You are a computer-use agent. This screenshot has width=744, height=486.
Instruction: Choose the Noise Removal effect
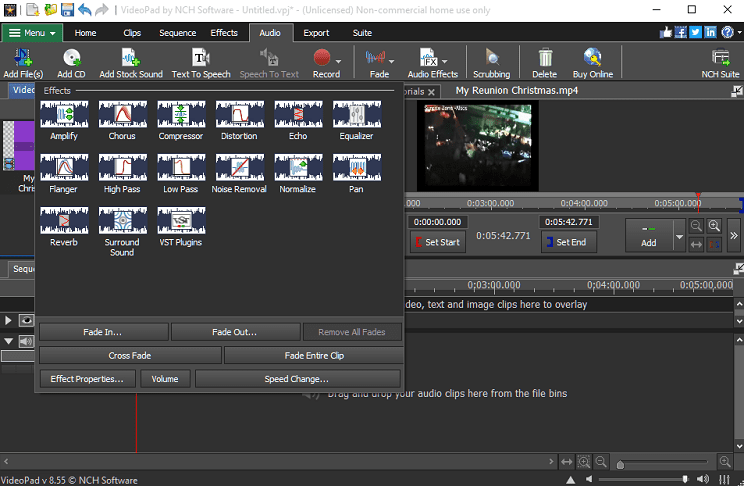tap(239, 174)
